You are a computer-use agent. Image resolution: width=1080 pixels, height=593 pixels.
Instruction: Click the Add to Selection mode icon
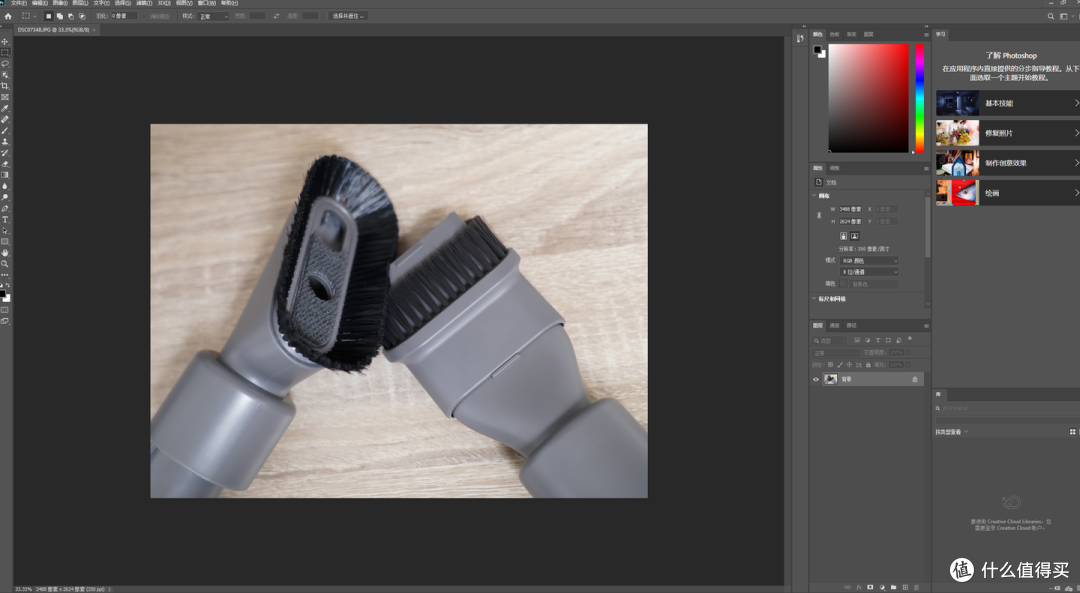(x=59, y=16)
